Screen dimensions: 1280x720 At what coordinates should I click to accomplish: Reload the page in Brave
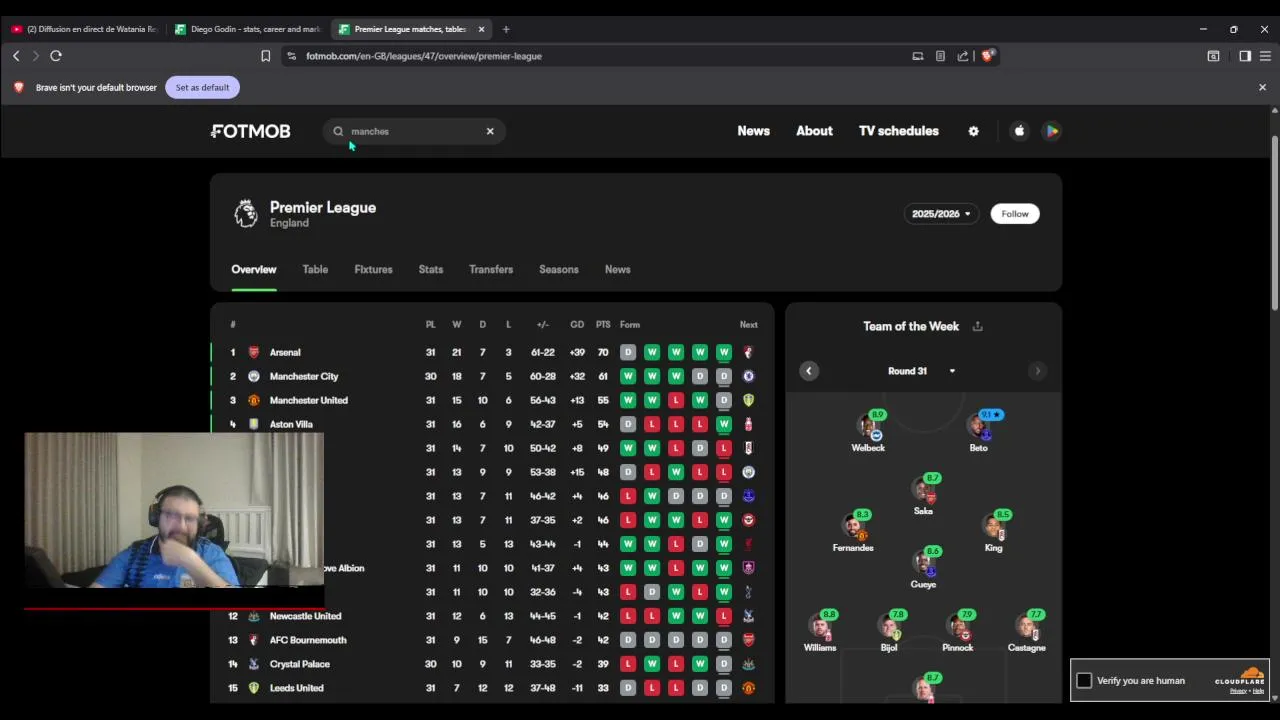[x=56, y=56]
